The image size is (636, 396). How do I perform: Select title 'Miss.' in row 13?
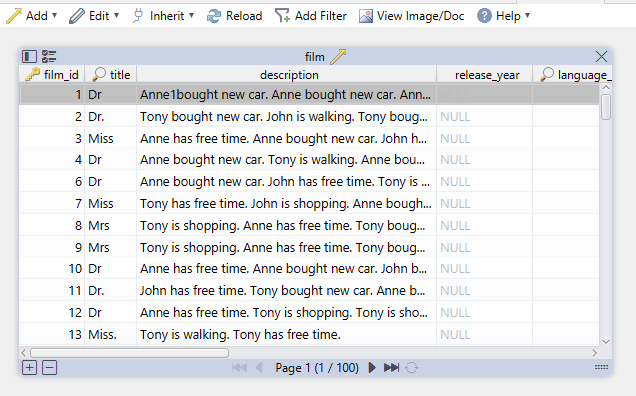point(111,334)
